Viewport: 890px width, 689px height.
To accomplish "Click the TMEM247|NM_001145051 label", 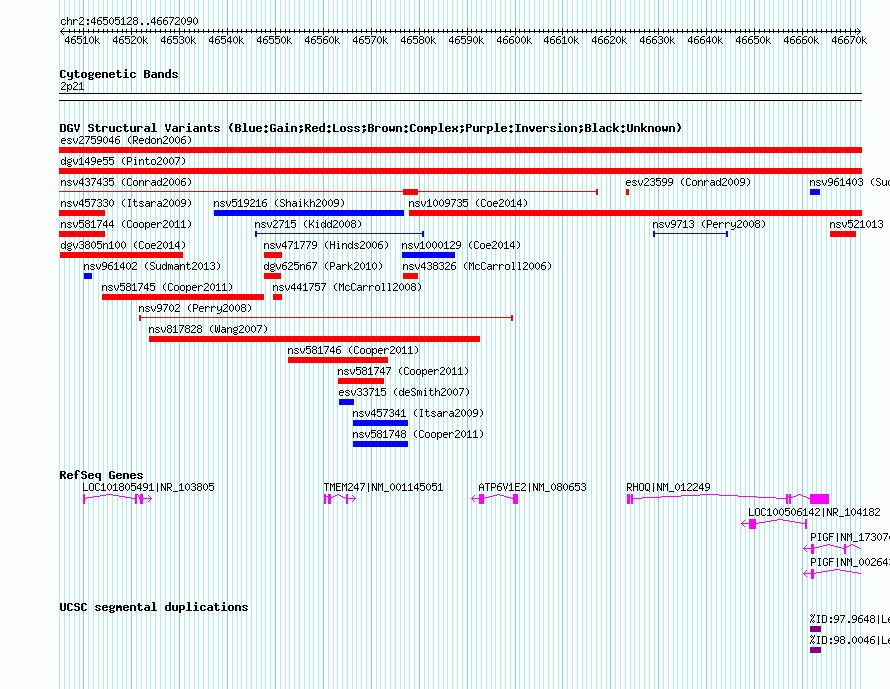I will 383,487.
